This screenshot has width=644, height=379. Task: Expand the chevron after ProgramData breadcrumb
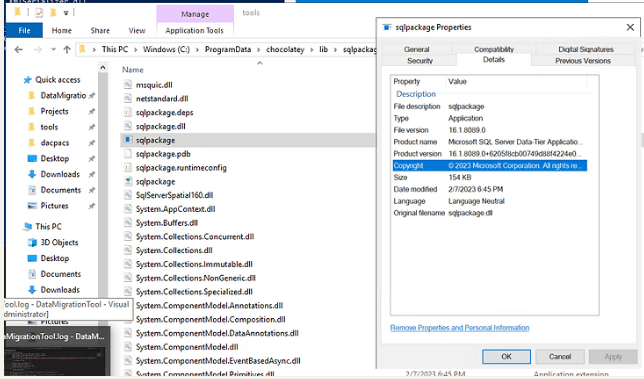click(x=259, y=50)
